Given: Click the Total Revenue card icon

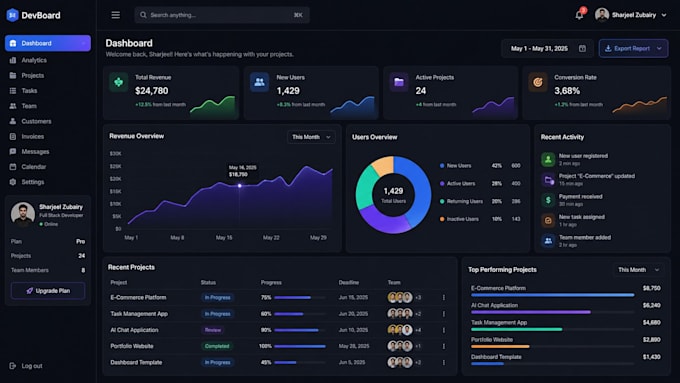Looking at the screenshot, I should pyautogui.click(x=118, y=82).
